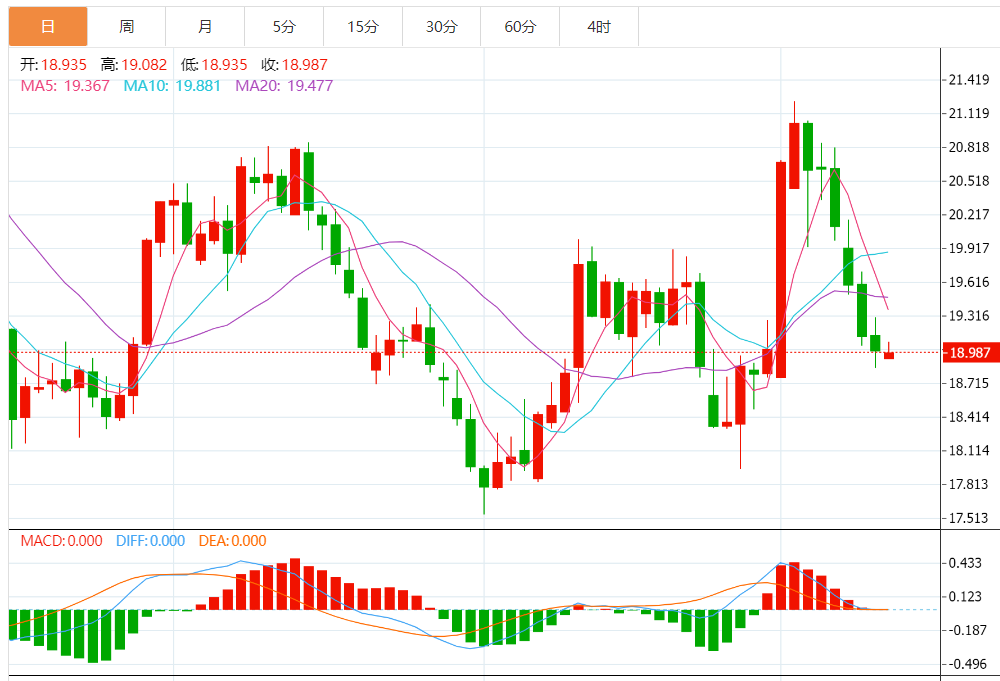Click the 18.114 price axis label
Screen dimensions: 1000x681
969,450
